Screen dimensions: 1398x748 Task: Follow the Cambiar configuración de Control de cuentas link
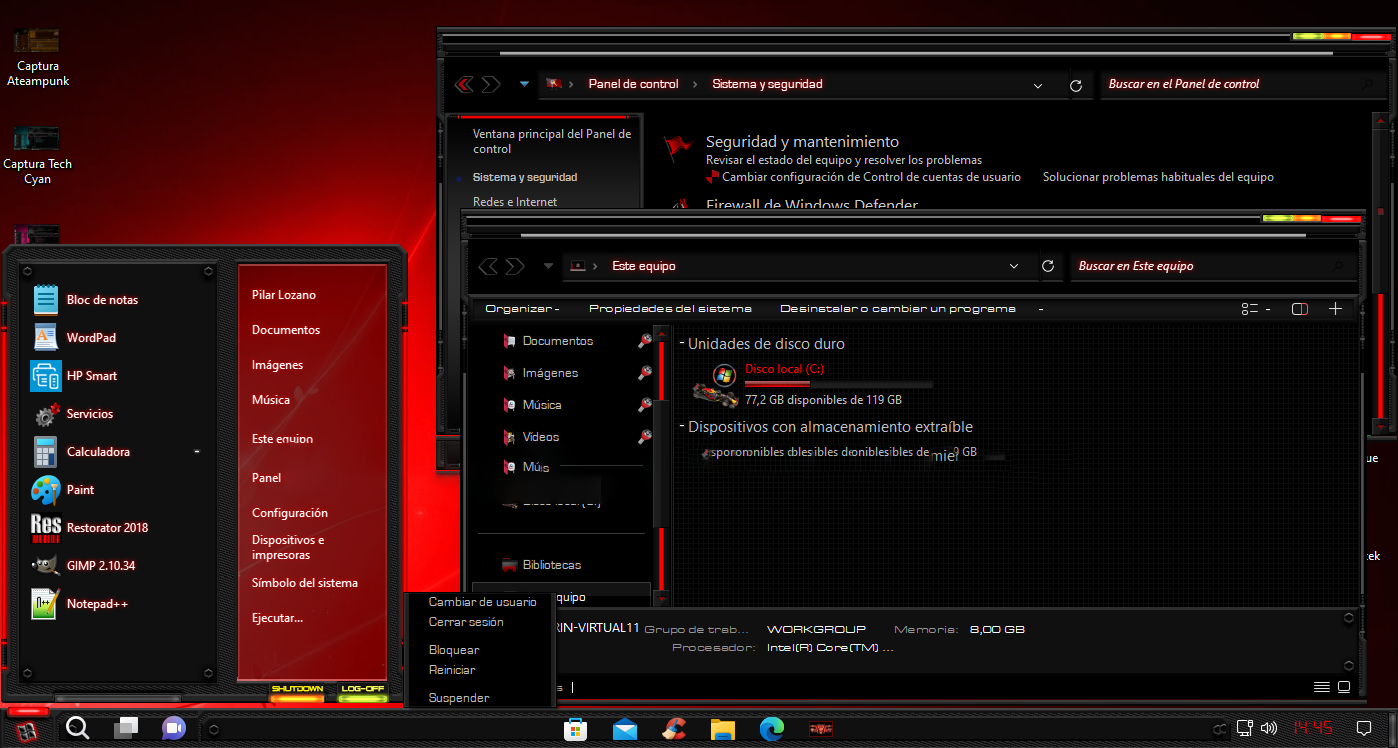870,176
